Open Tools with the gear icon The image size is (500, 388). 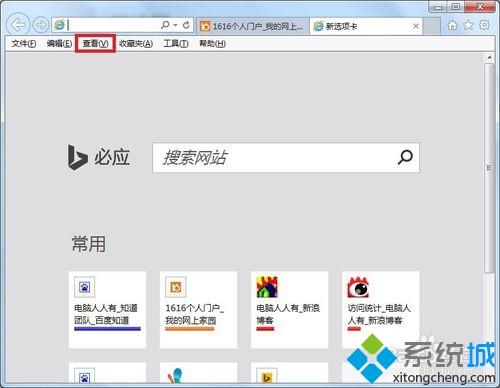484,25
